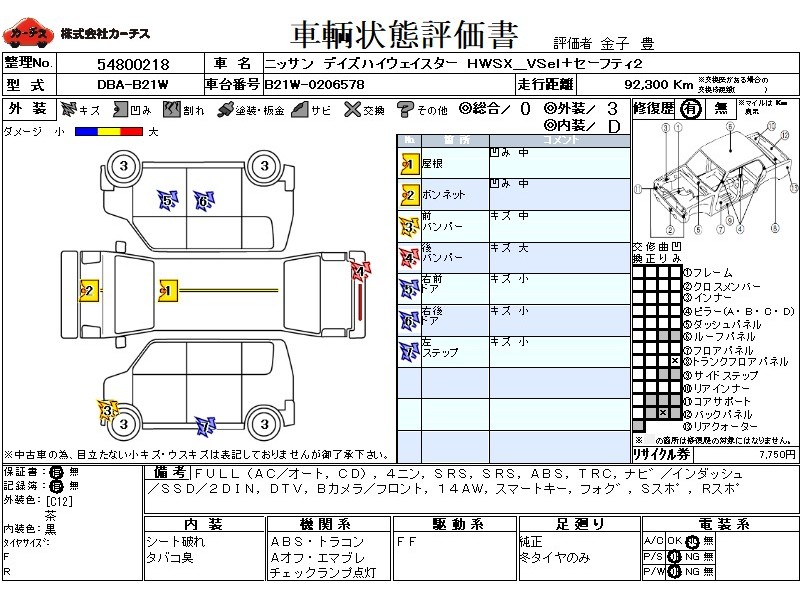Pick the yellow medium-damage color swatch
This screenshot has height=600, width=800.
[109, 132]
